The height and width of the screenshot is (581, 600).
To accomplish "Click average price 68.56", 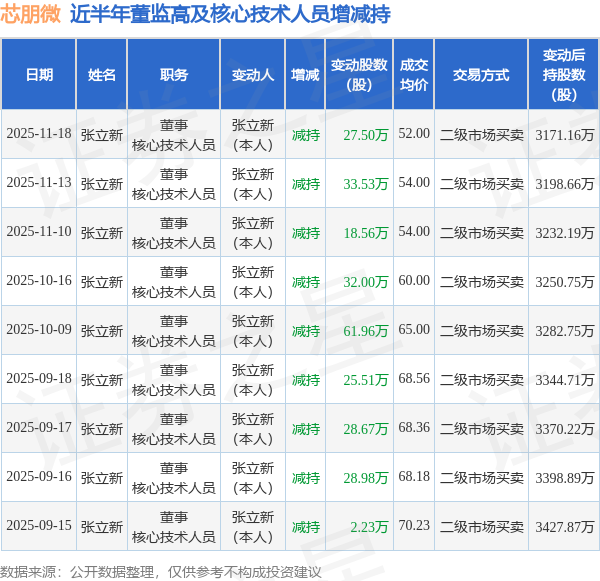I will tap(414, 379).
